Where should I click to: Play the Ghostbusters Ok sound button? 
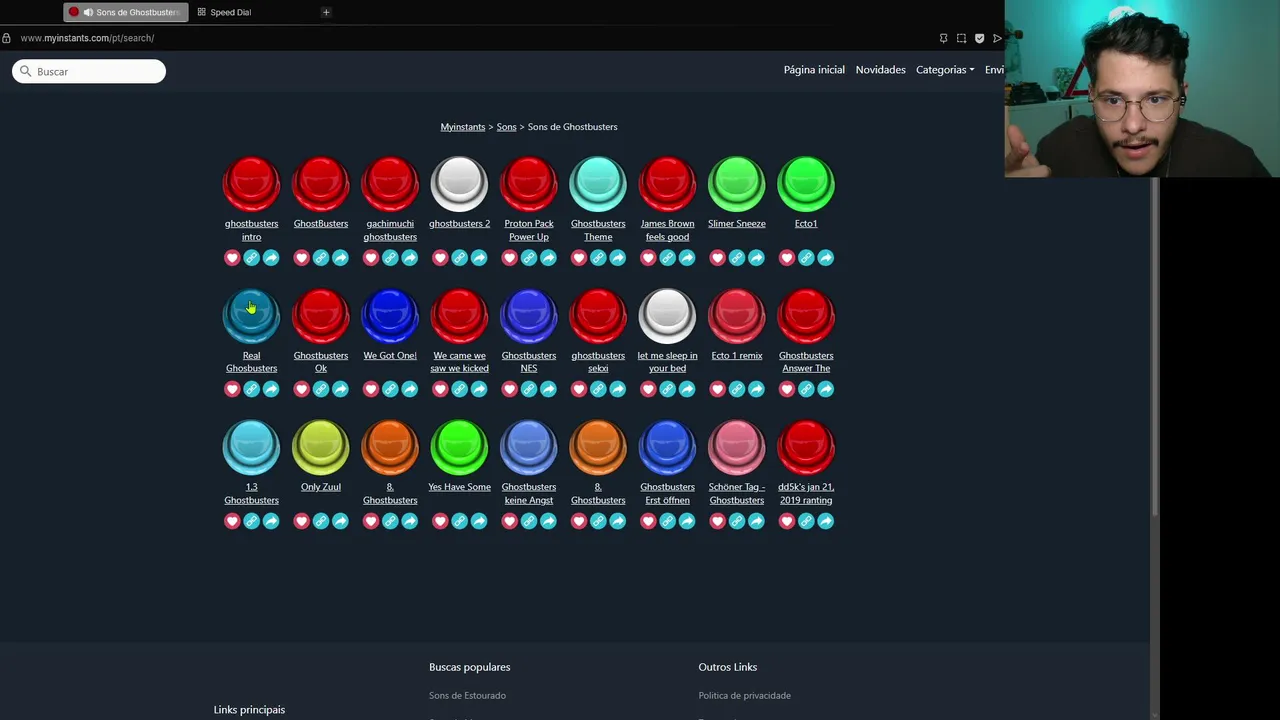(321, 316)
